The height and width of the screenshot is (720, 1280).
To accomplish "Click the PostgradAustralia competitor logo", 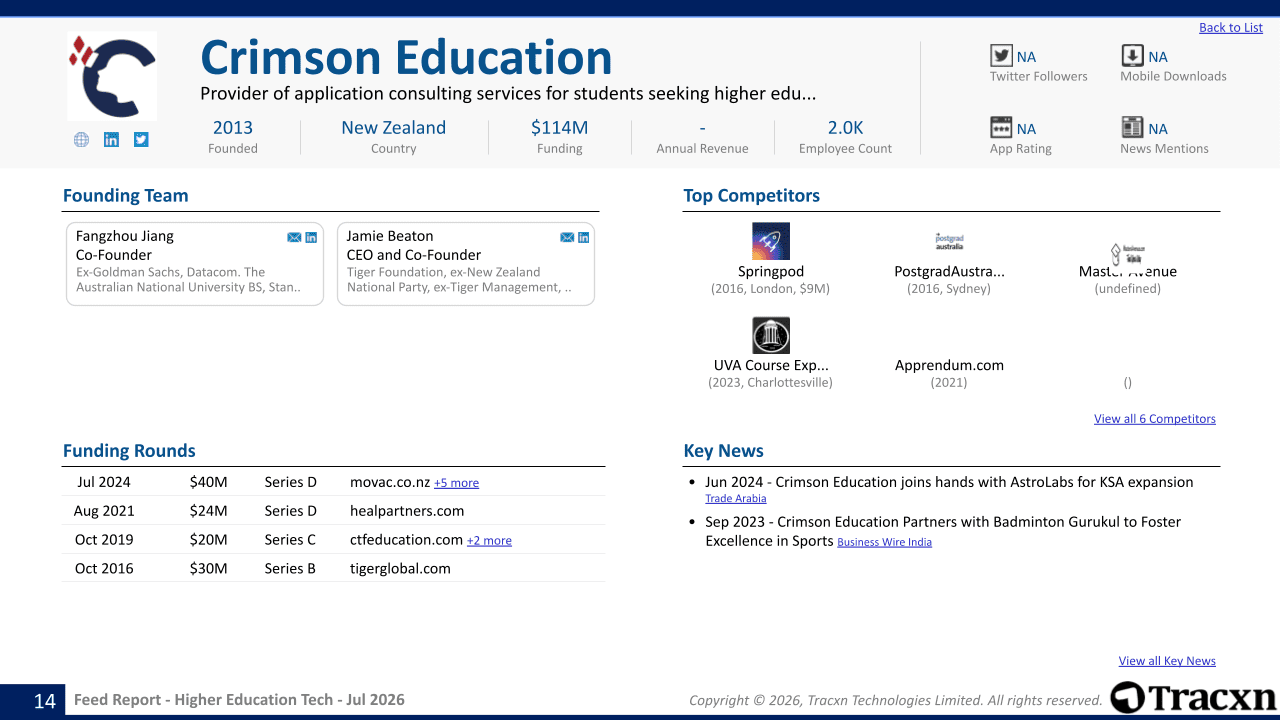I will (x=949, y=241).
